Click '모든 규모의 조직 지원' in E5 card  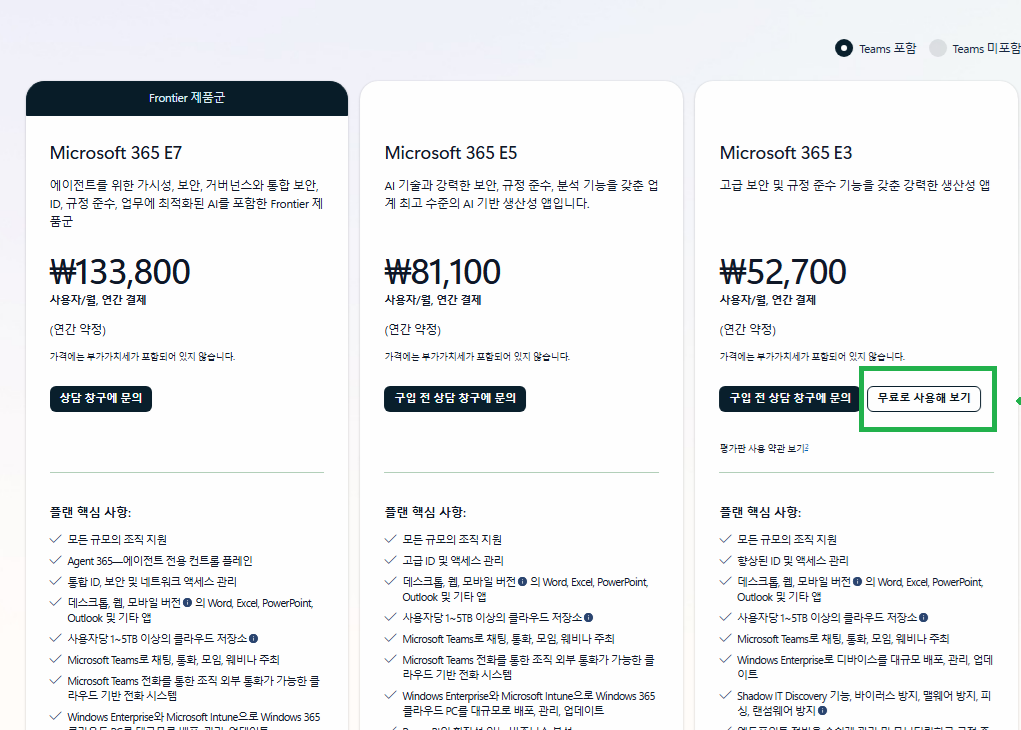452,539
